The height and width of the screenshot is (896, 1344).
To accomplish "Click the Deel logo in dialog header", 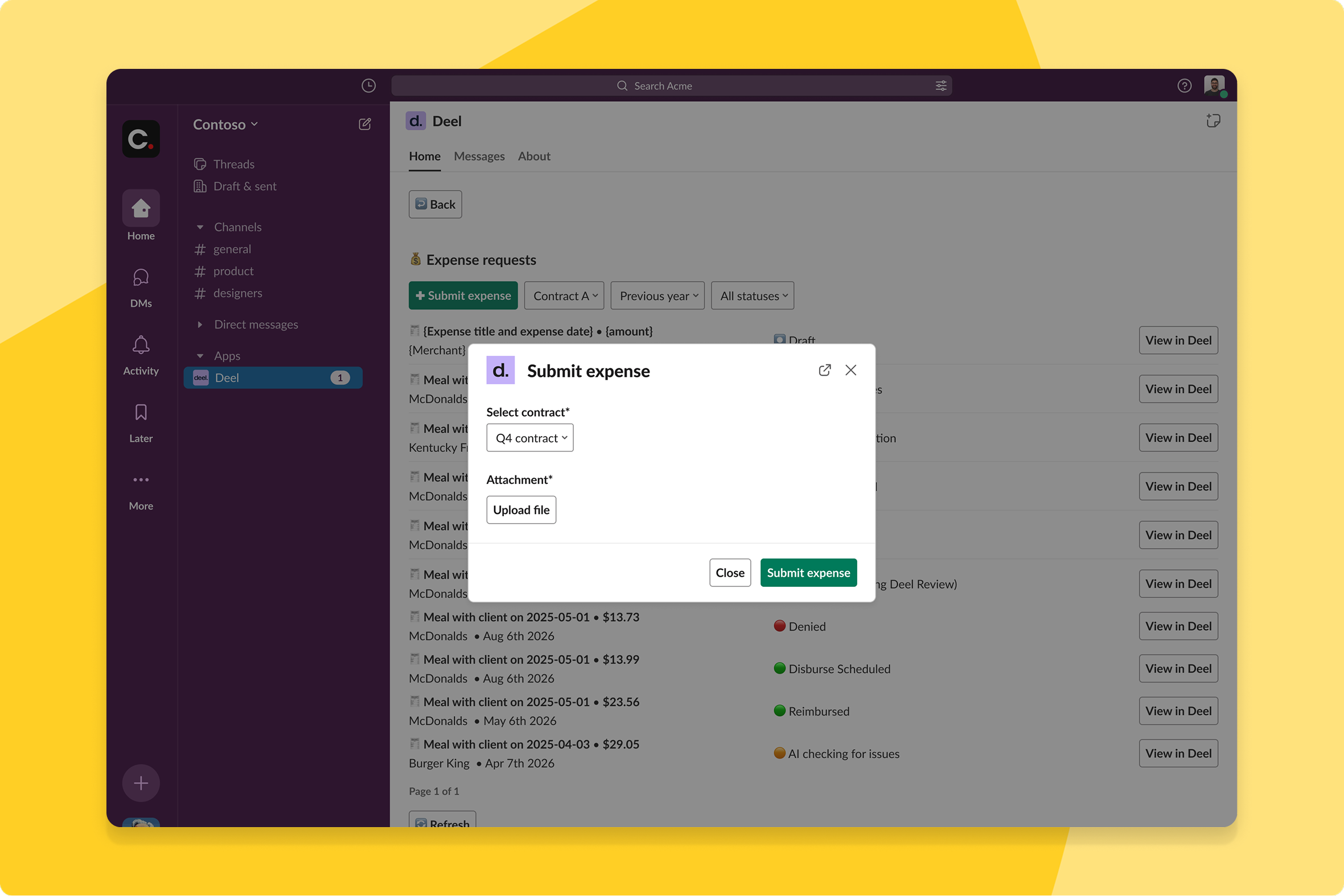I will [x=500, y=369].
